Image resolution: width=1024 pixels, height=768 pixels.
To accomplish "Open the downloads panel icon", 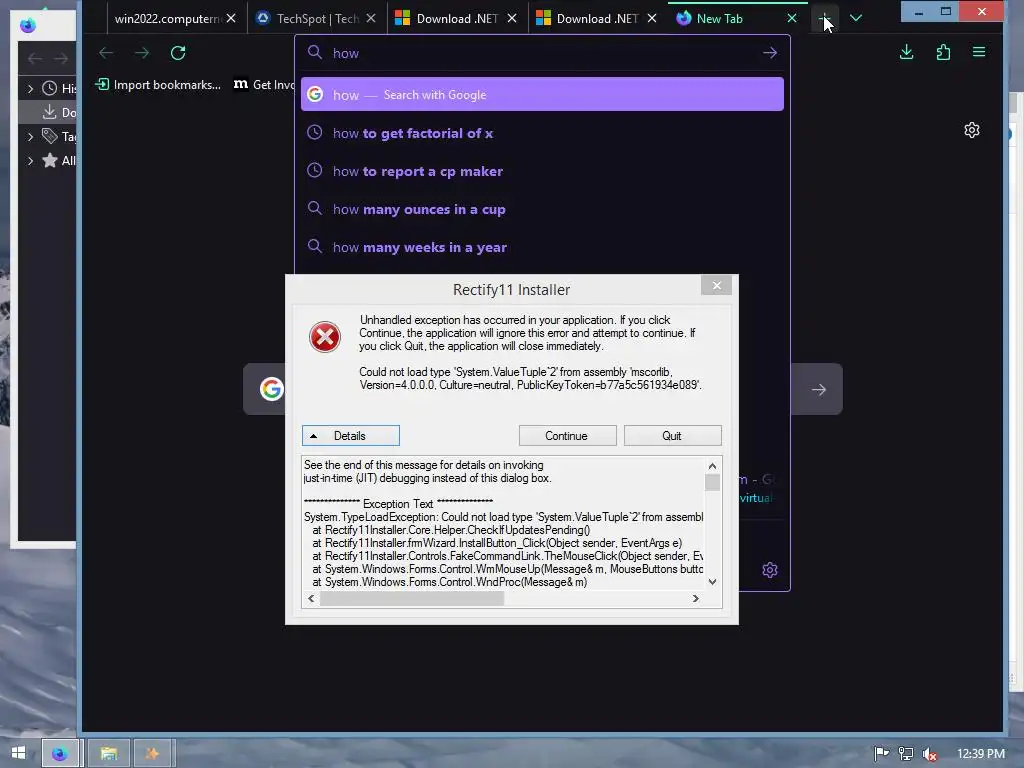I will pos(906,52).
